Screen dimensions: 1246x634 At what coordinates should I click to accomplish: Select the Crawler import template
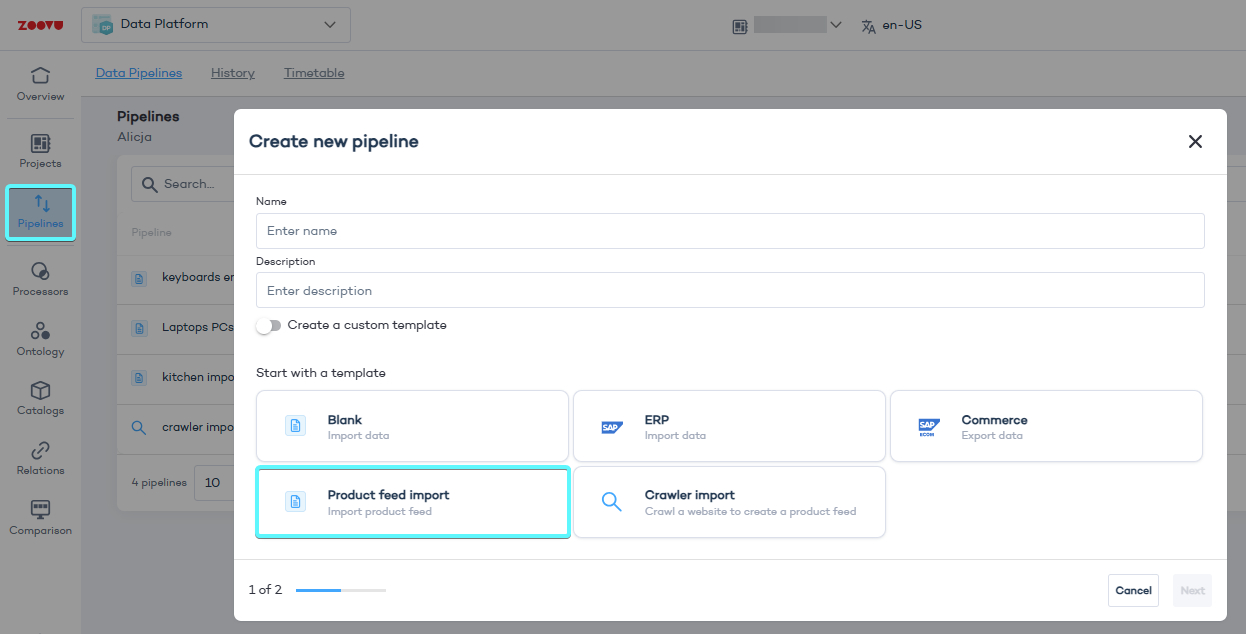point(729,502)
